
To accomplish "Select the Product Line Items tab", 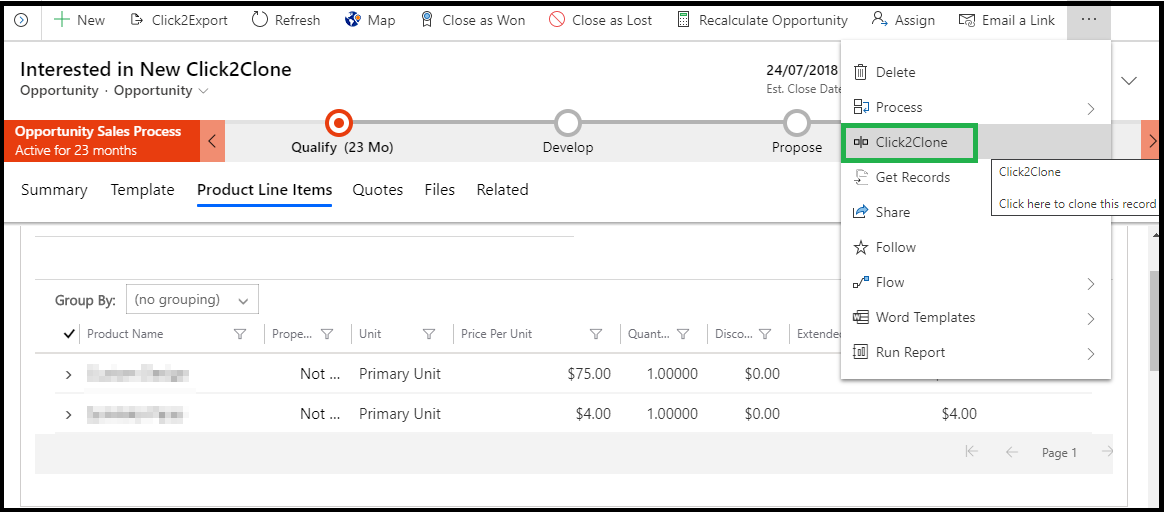I will [264, 190].
